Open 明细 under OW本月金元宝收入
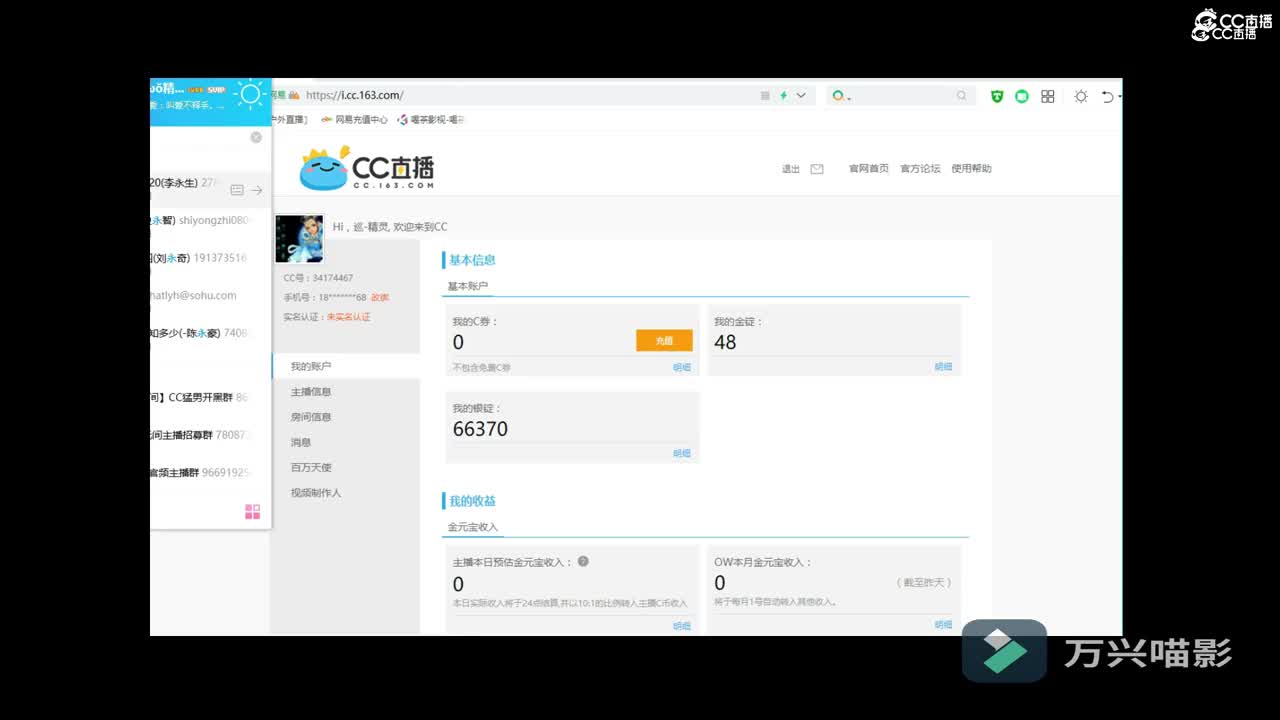The width and height of the screenshot is (1280, 720). [943, 625]
